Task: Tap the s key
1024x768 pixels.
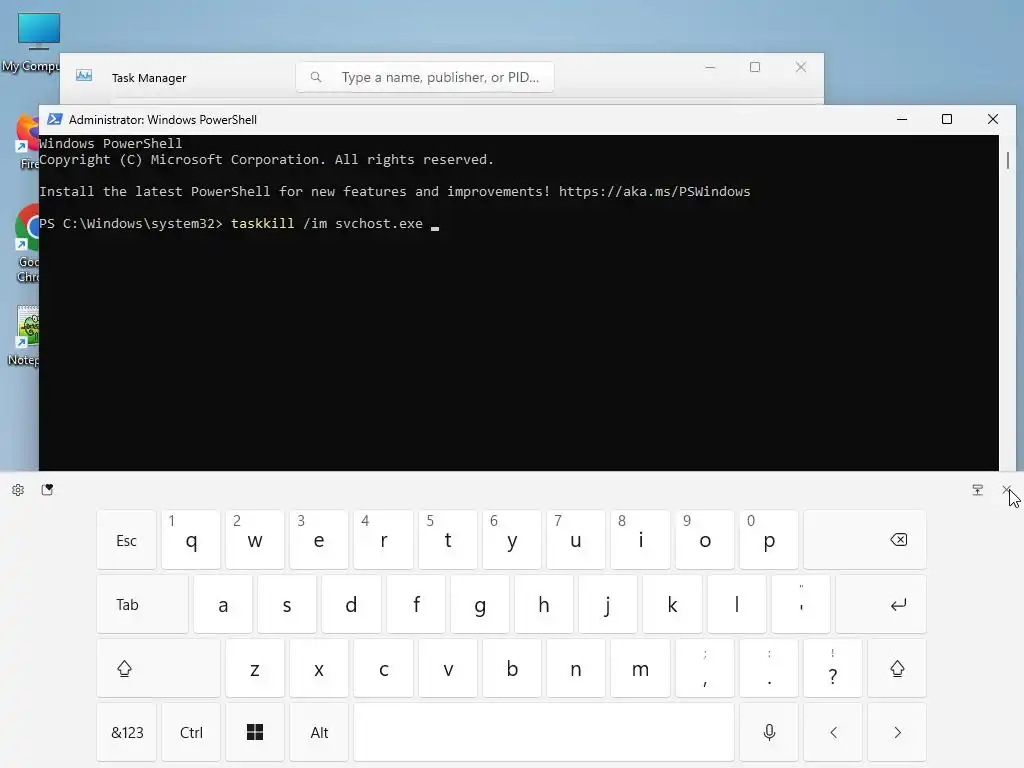Action: coord(287,604)
